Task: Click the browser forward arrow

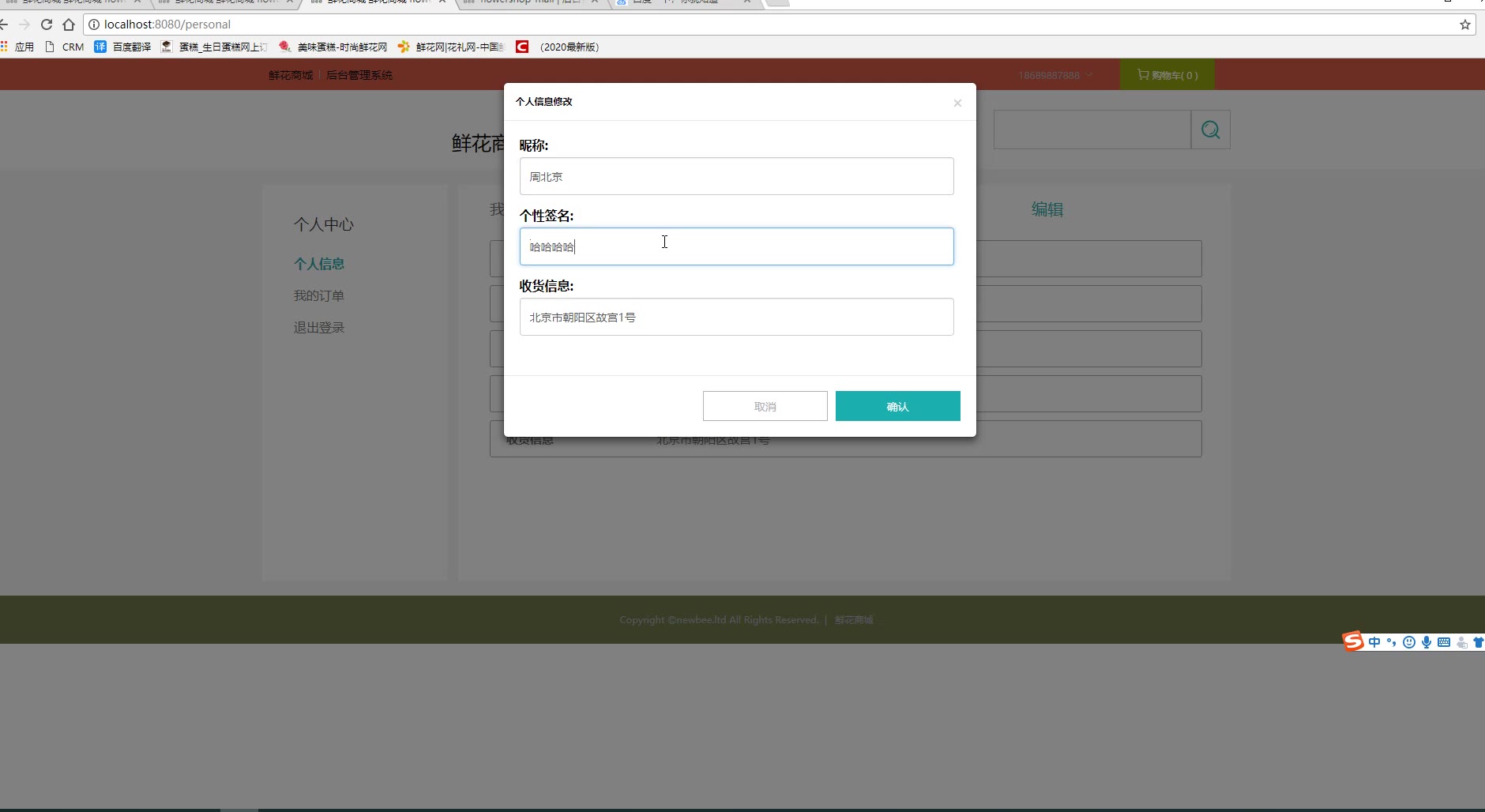Action: pos(24,24)
